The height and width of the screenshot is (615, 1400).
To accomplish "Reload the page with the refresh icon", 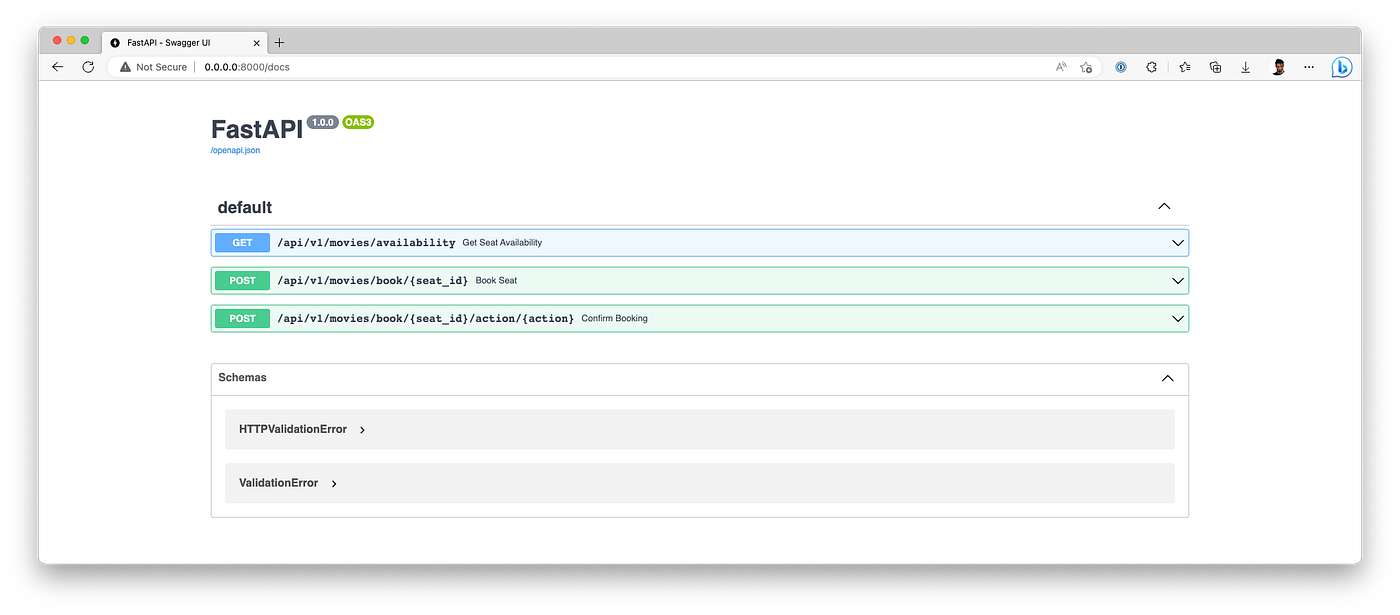I will point(88,67).
